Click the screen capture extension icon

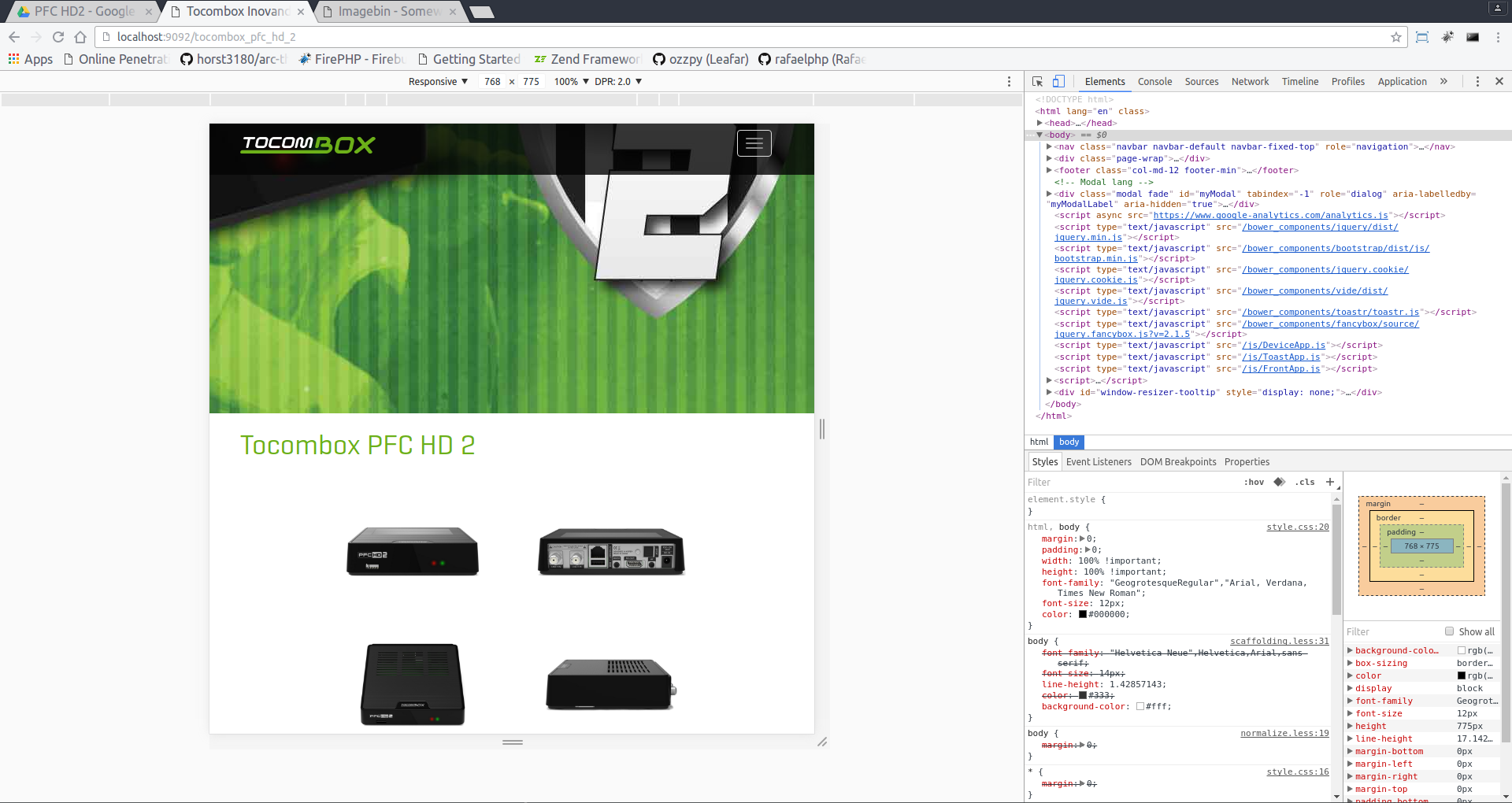(1422, 37)
